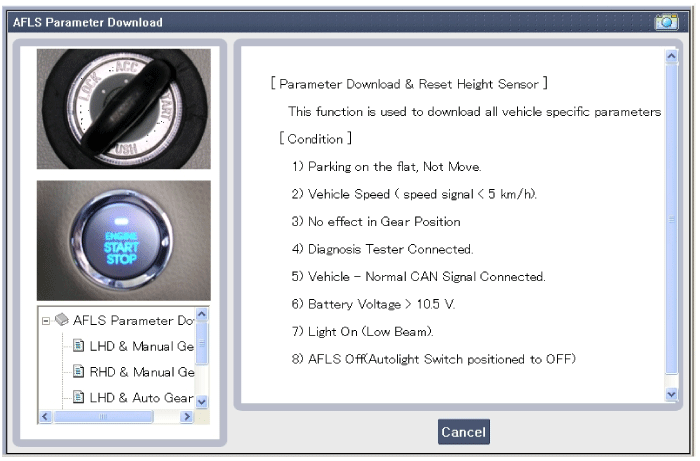Image resolution: width=700 pixels, height=461 pixels.
Task: Click the AFLS Parameter Download book icon
Action: [60, 321]
